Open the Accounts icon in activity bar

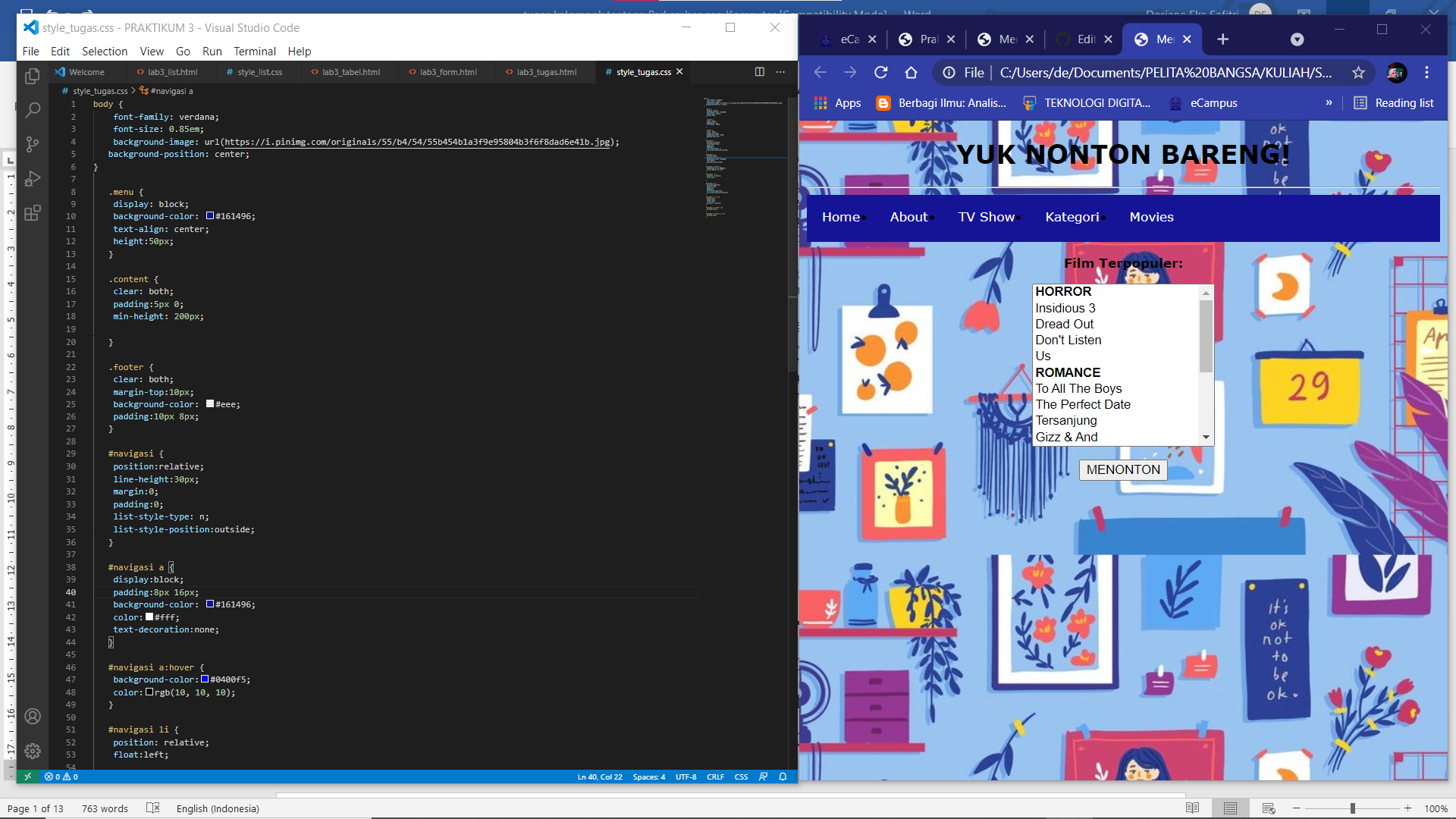(x=32, y=716)
